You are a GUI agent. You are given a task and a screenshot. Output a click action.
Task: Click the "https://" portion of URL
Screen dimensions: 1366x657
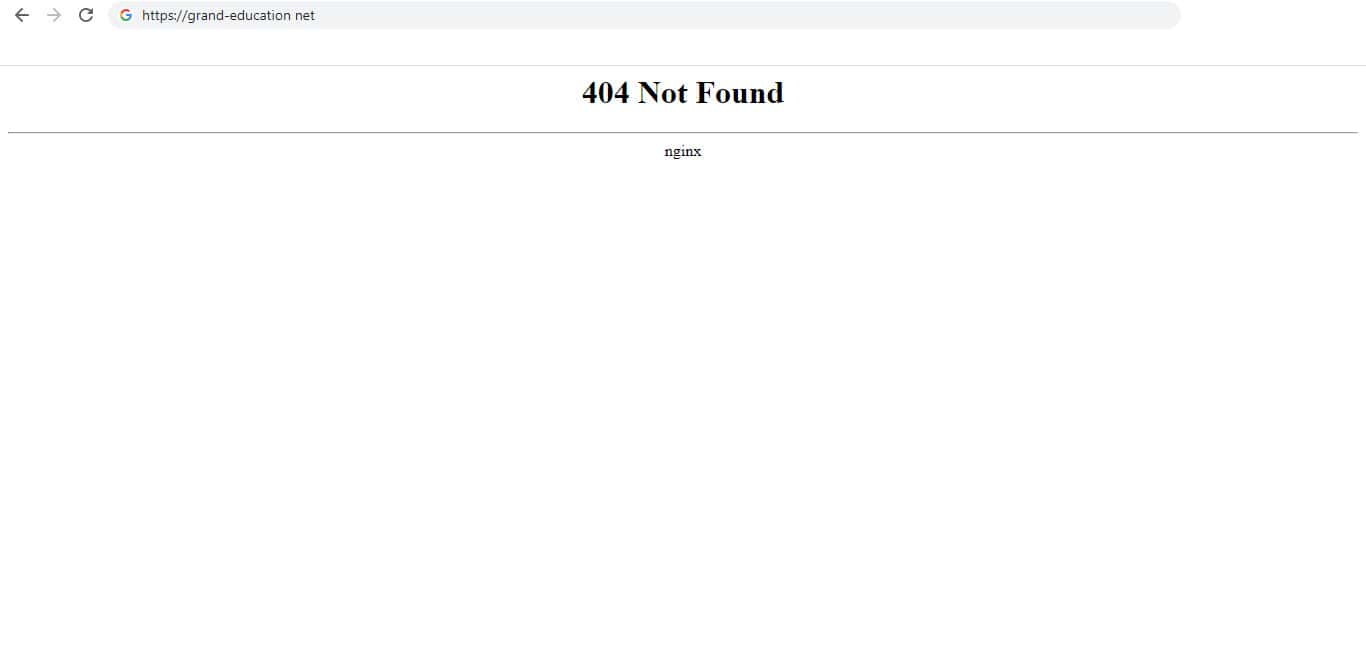click(164, 15)
